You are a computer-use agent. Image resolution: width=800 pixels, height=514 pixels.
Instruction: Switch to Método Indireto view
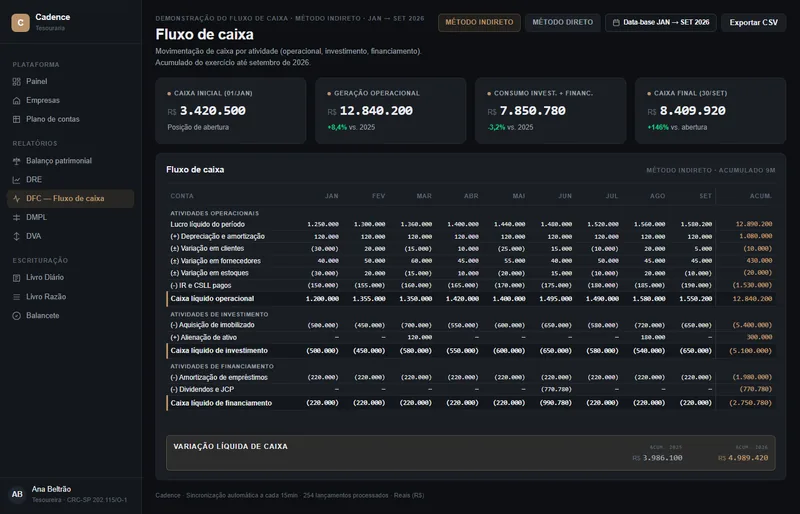pyautogui.click(x=479, y=22)
